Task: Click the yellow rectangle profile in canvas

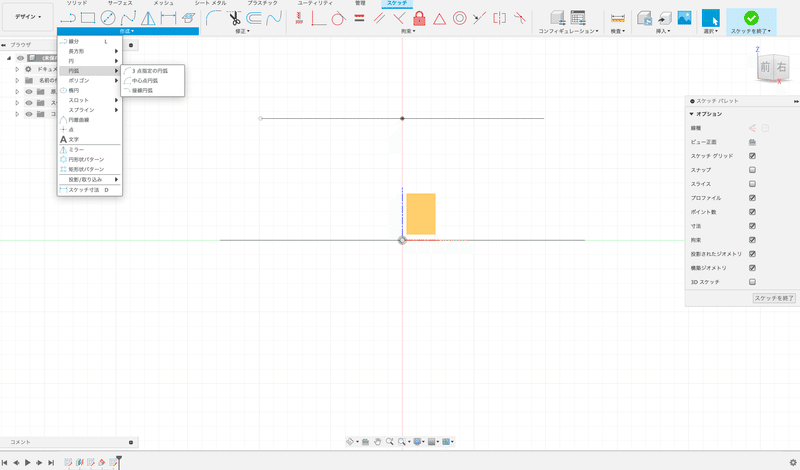Action: click(x=421, y=214)
